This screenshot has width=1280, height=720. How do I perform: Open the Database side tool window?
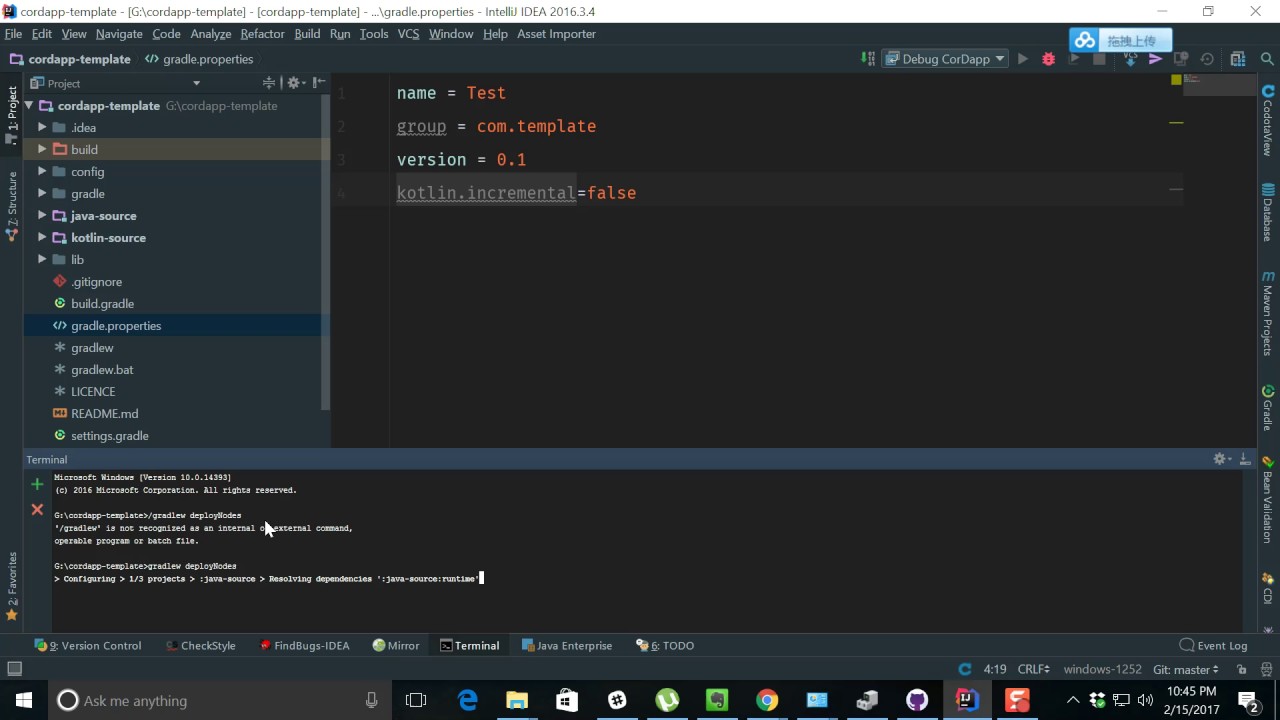[x=1268, y=212]
